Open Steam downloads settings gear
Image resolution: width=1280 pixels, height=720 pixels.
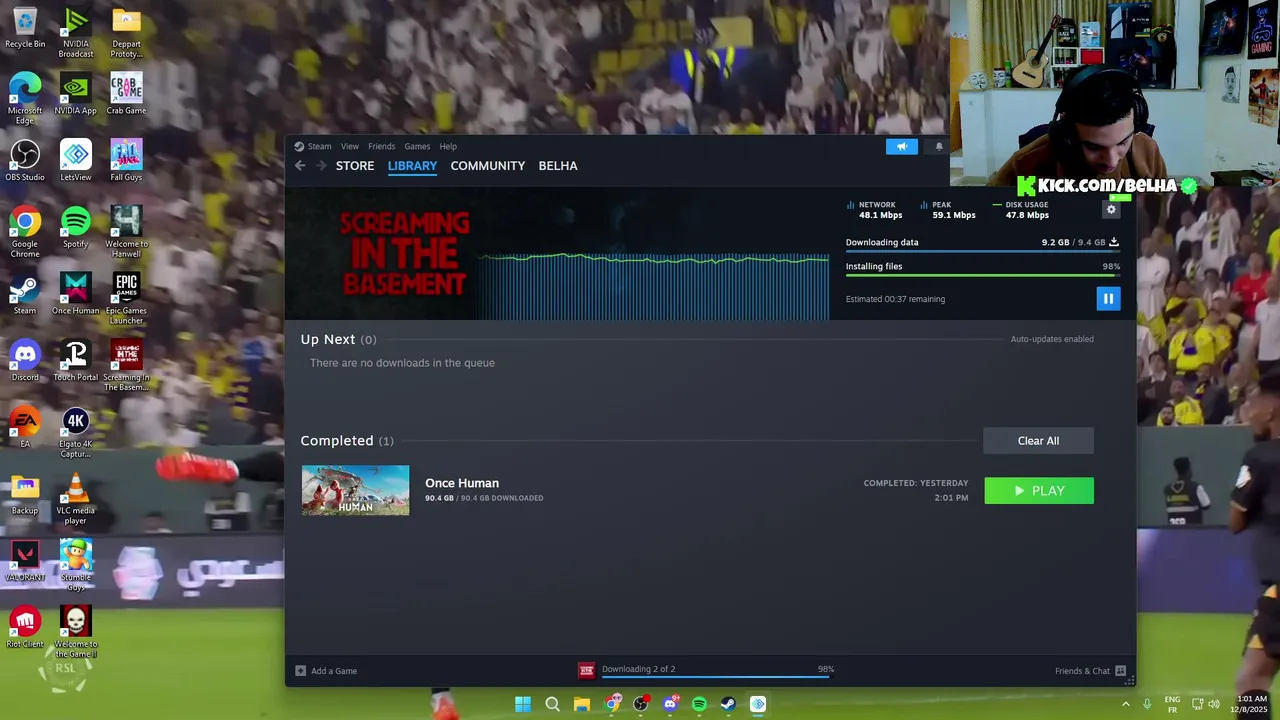(x=1111, y=209)
